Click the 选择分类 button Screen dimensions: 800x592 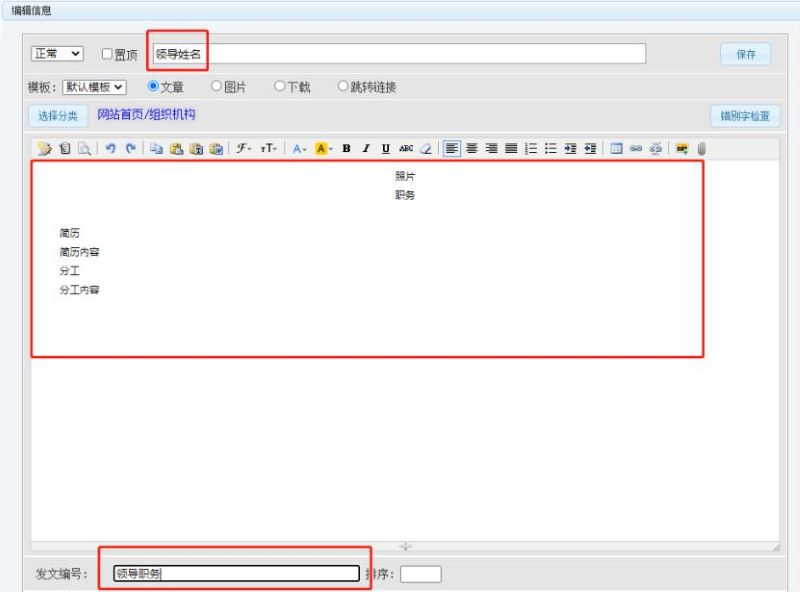pos(57,116)
